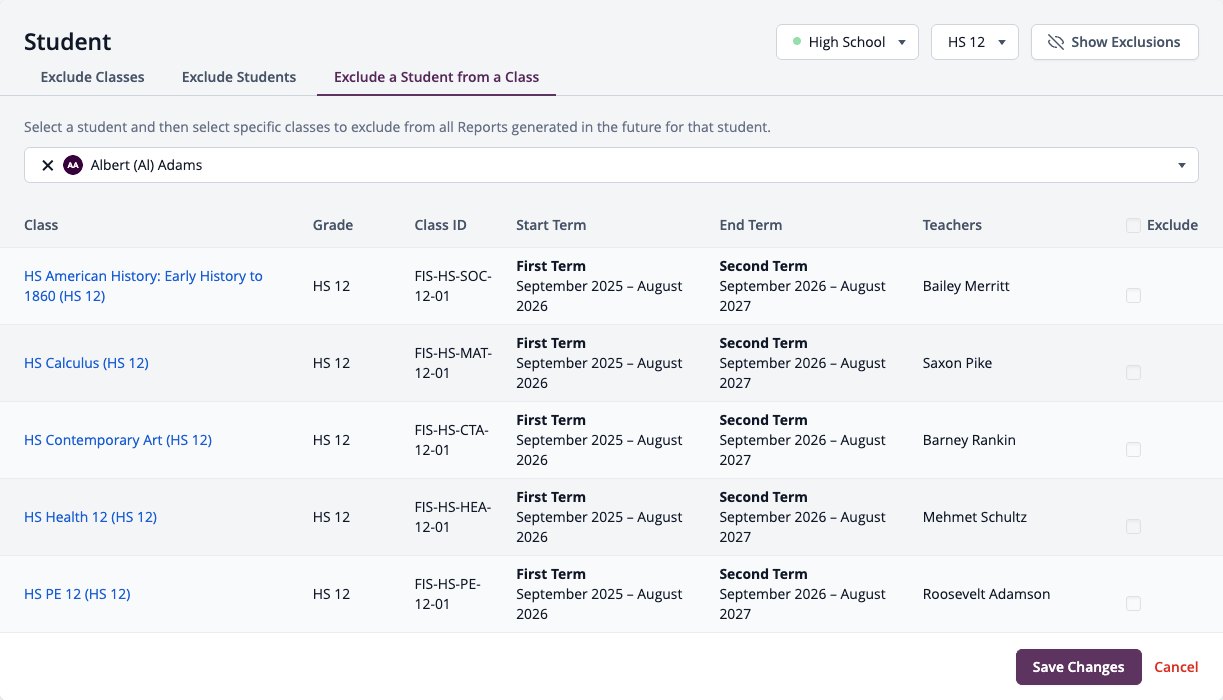The image size is (1223, 700).
Task: Click the Cancel link
Action: (x=1176, y=667)
